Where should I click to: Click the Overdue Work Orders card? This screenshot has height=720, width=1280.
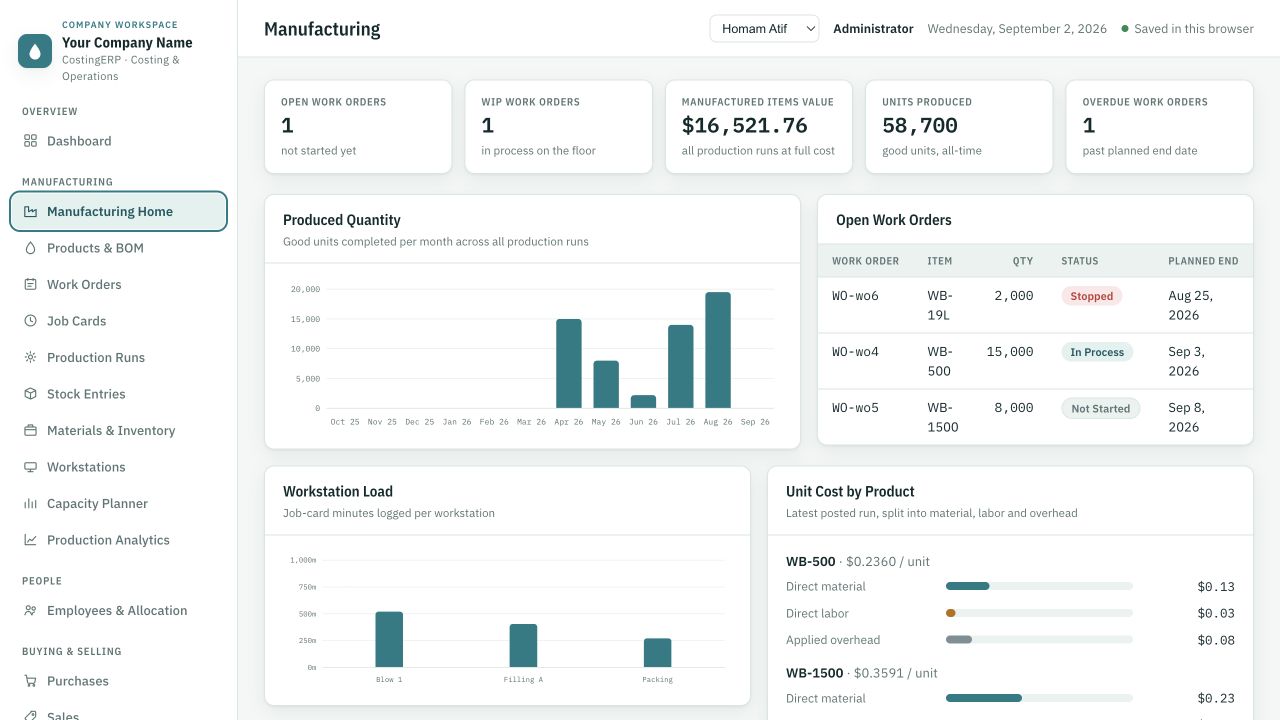[1159, 127]
